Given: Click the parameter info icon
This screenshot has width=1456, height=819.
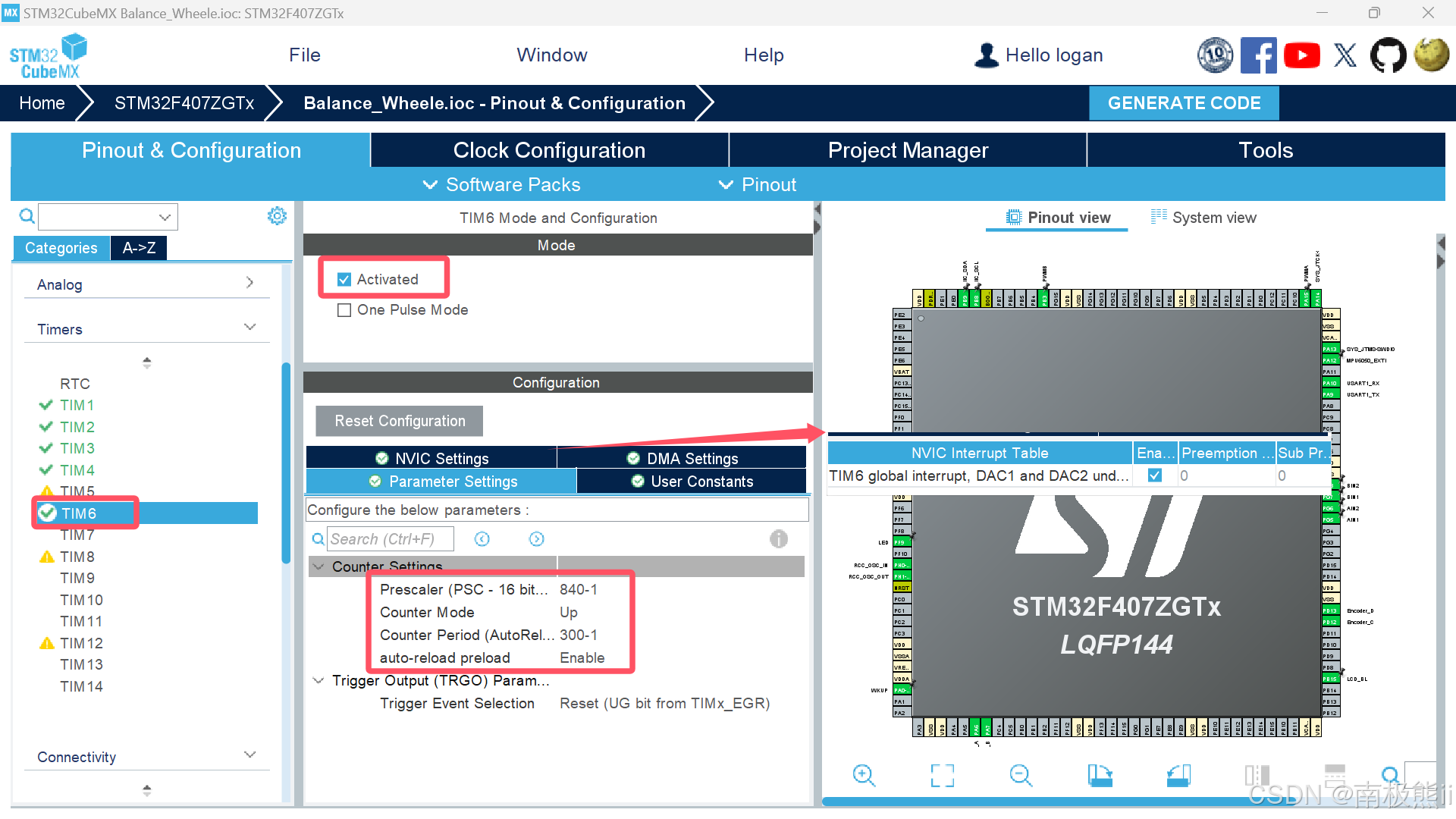Looking at the screenshot, I should pos(779,539).
